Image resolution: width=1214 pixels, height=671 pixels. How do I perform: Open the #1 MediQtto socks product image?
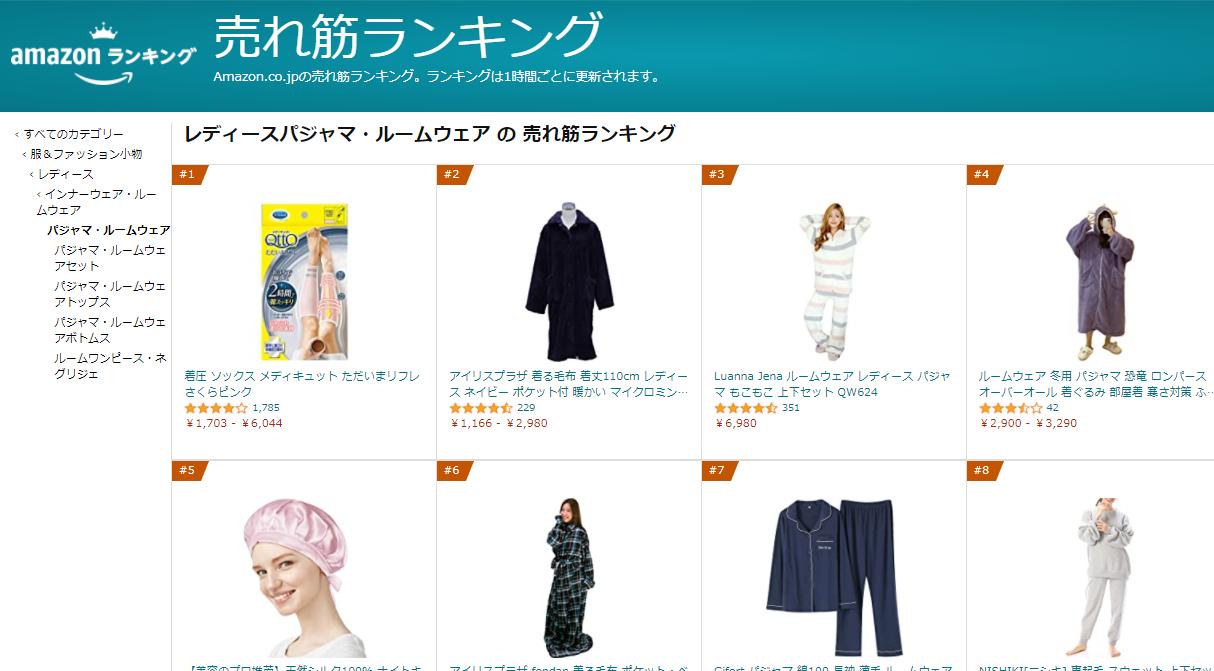304,281
